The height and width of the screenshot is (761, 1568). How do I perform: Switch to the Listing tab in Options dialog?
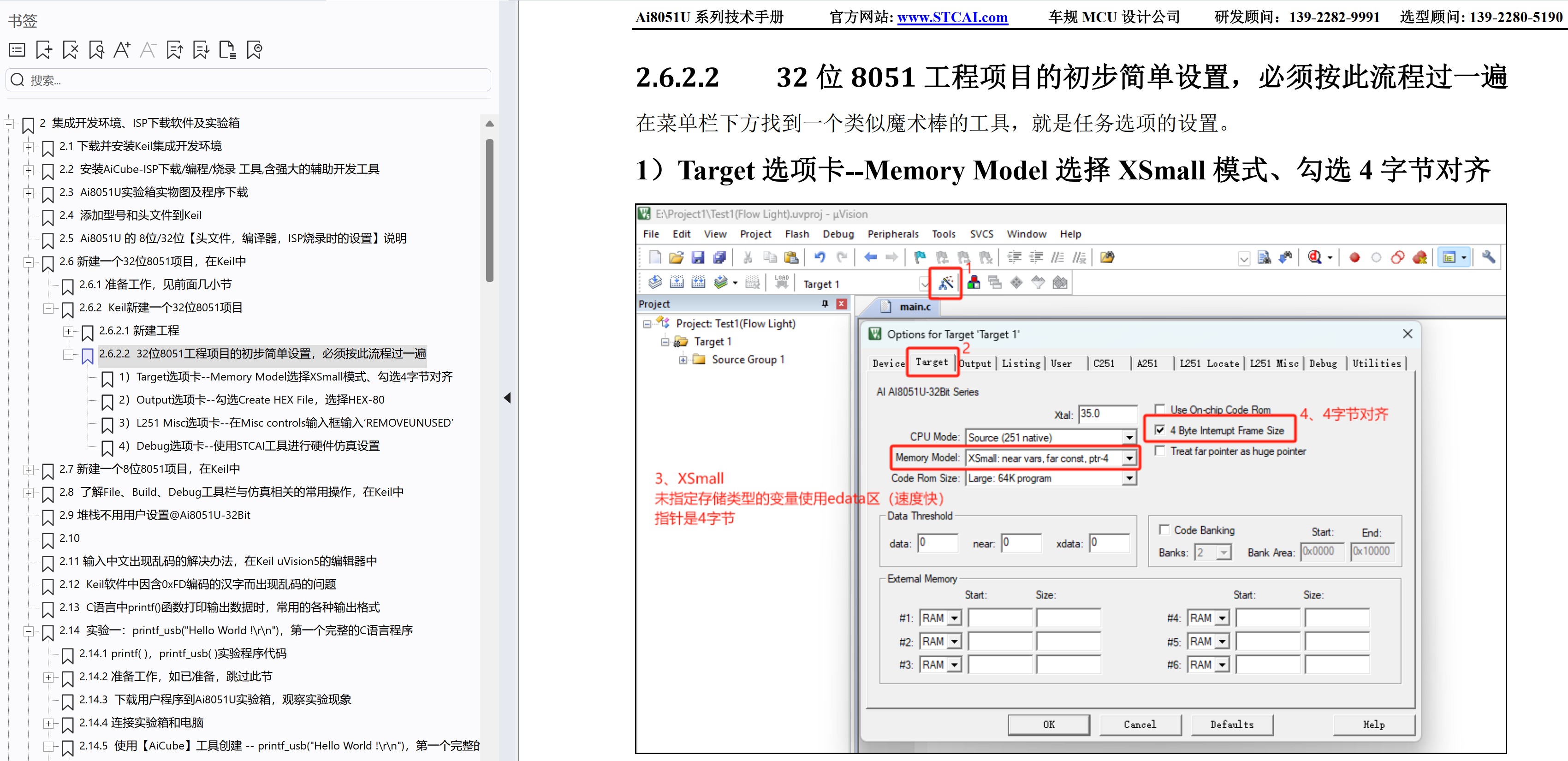(1021, 363)
